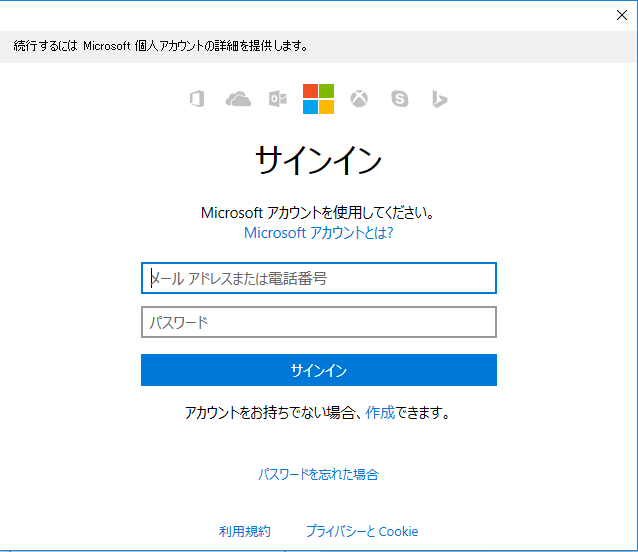Click the large サインイン heading text

319,160
